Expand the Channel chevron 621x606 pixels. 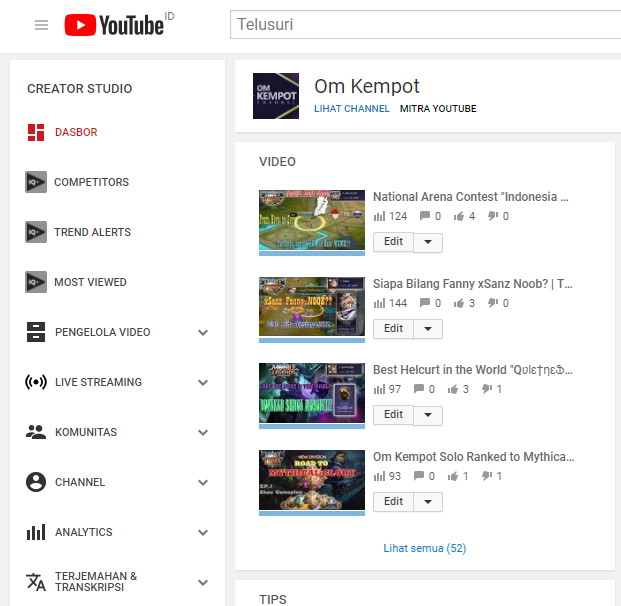pyautogui.click(x=203, y=482)
